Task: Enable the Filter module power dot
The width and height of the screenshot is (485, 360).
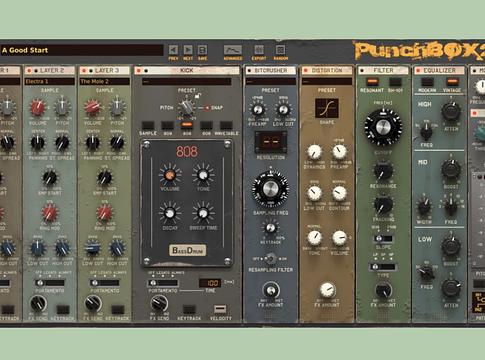Action: [362, 71]
